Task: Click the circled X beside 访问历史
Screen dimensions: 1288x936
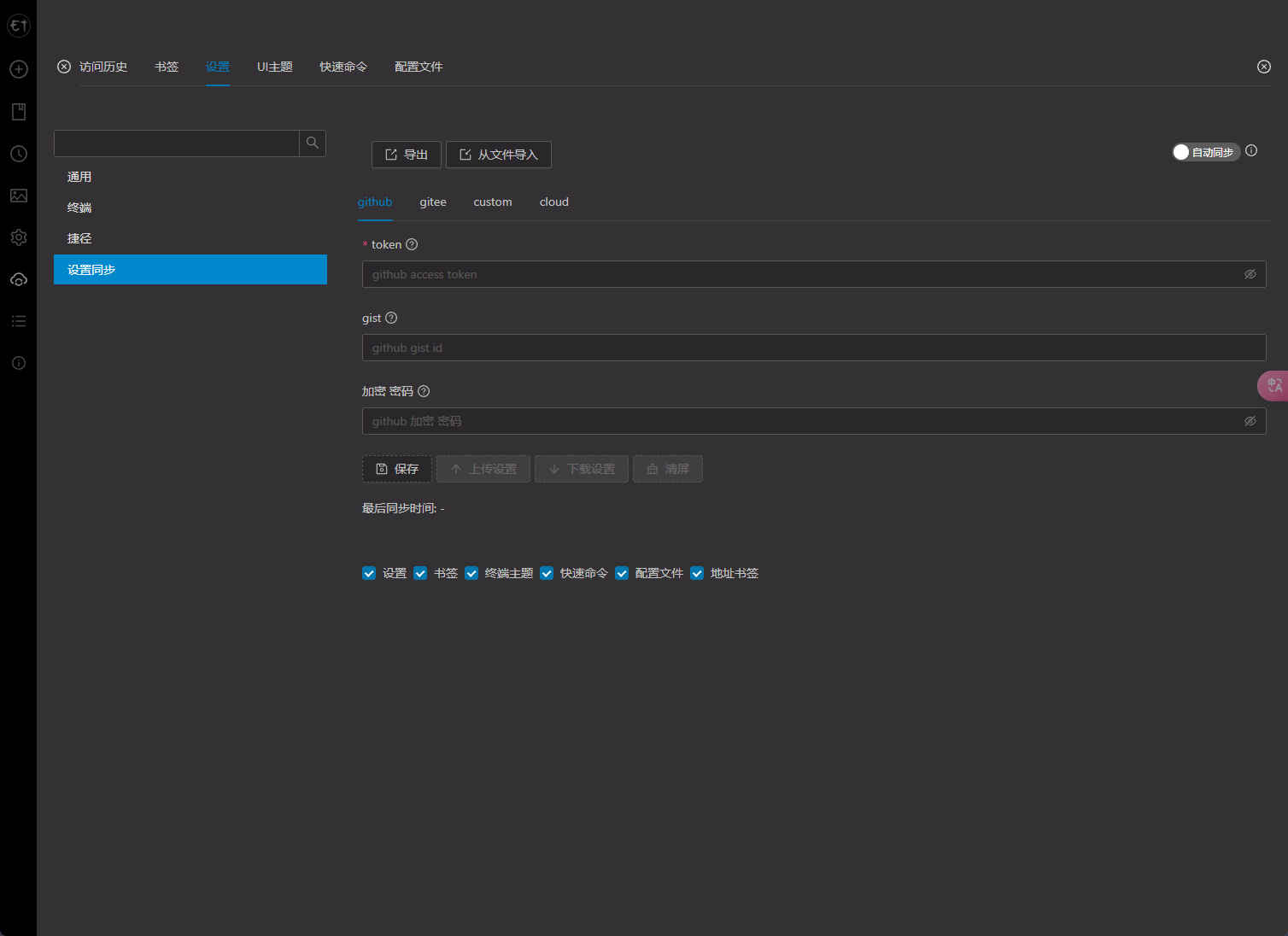Action: pyautogui.click(x=64, y=67)
